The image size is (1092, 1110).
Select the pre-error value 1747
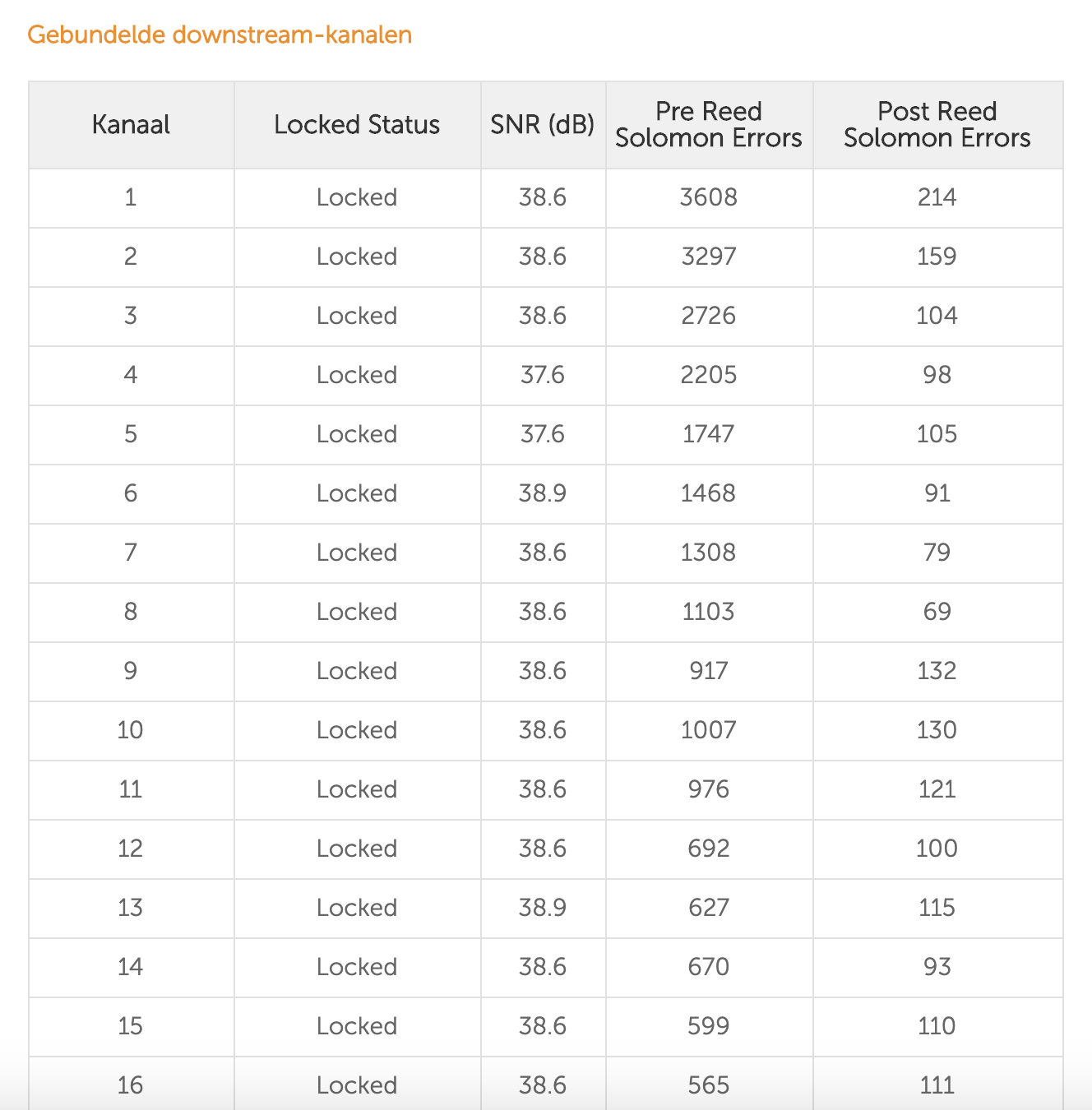pos(709,434)
